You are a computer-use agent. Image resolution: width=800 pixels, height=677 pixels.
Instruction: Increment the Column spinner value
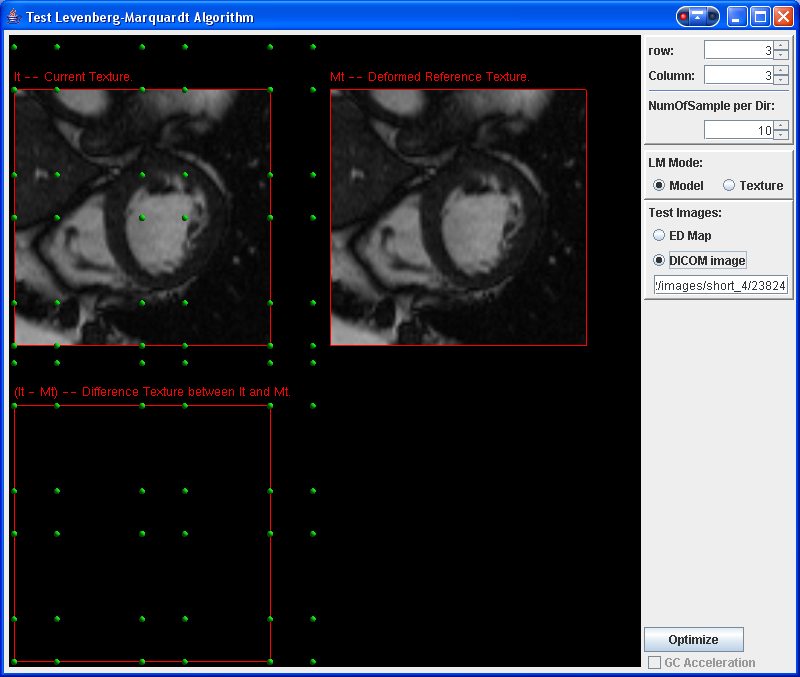point(781,71)
